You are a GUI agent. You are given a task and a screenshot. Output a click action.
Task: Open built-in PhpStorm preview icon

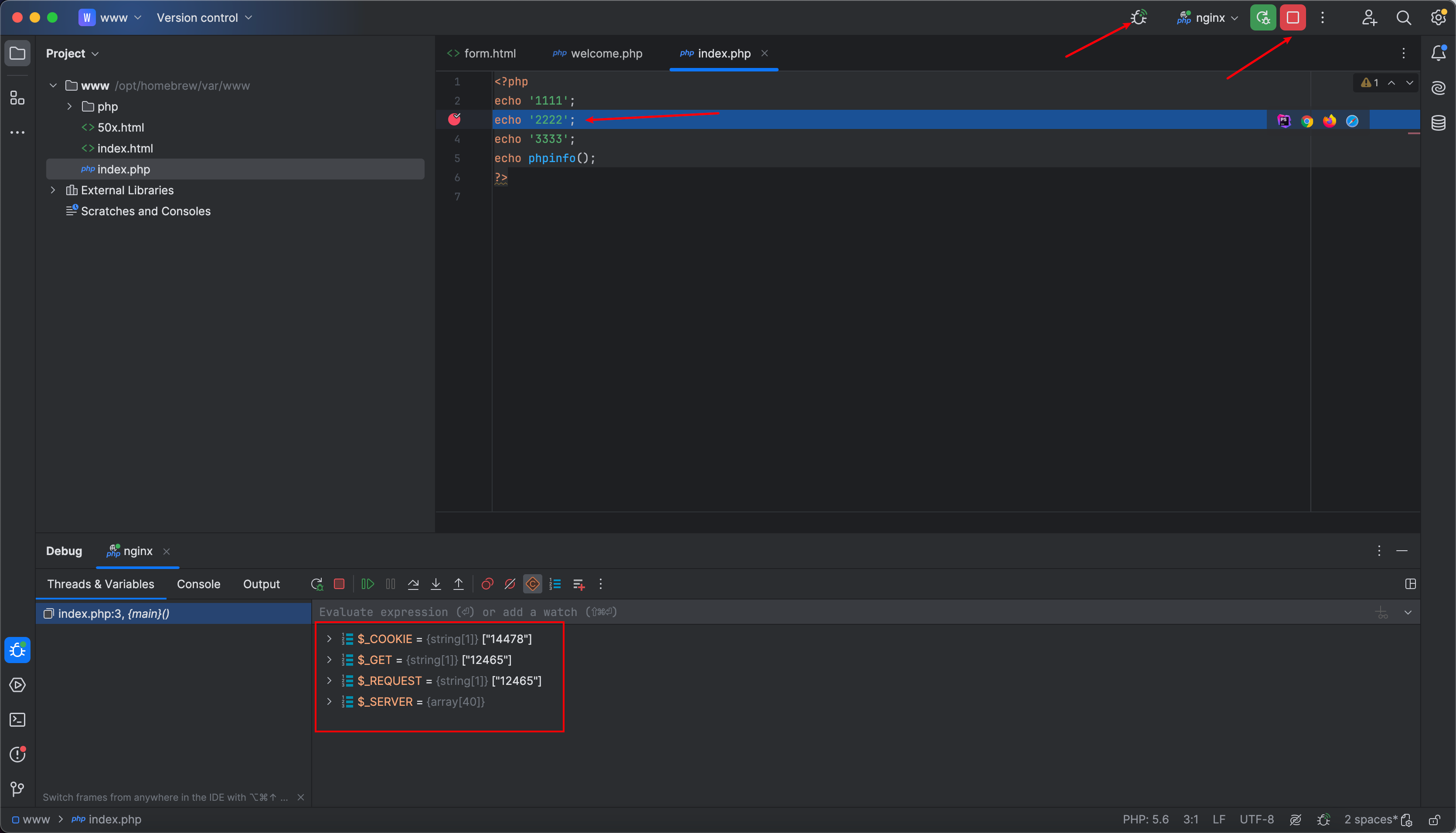point(1284,121)
